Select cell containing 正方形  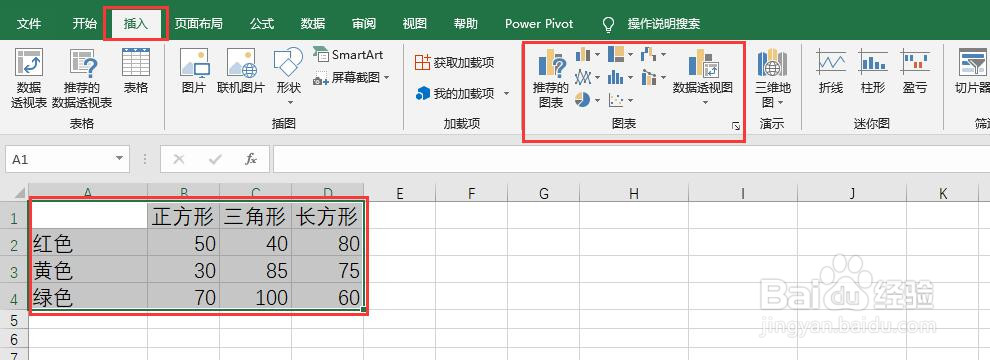coord(184,217)
